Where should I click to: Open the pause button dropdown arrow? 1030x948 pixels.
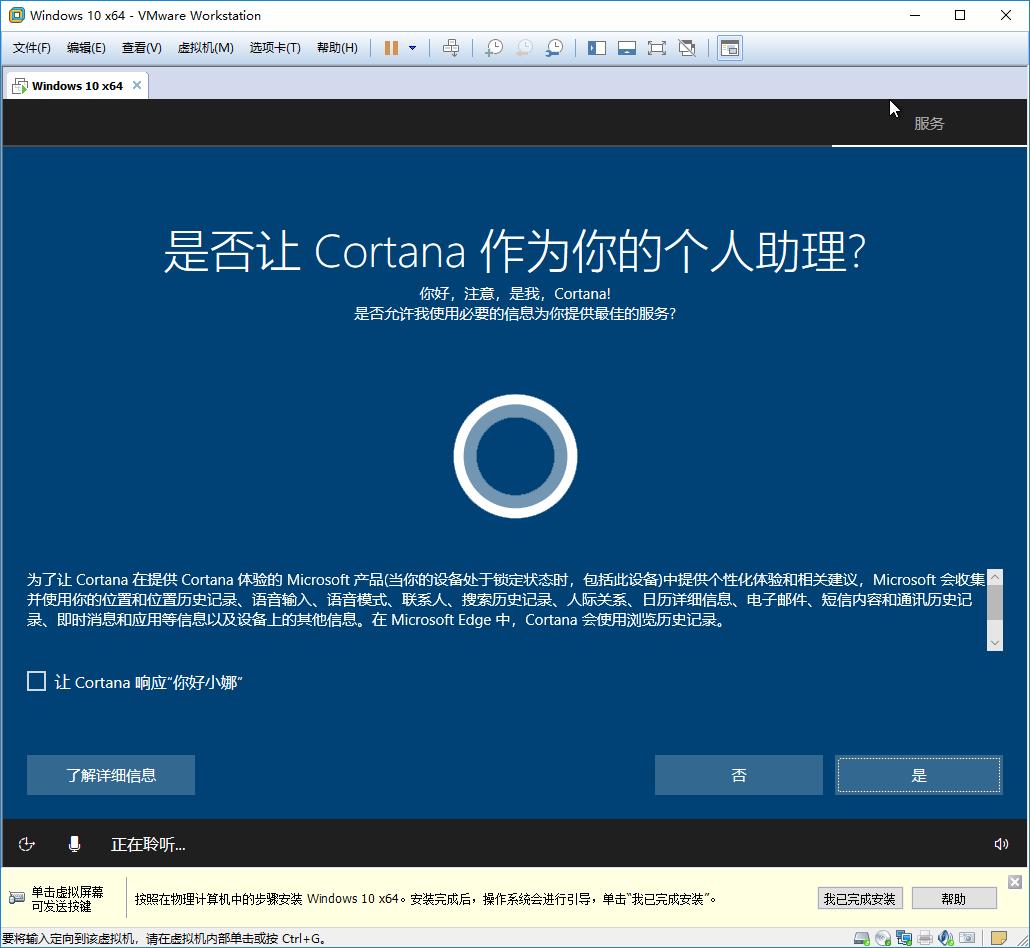pos(412,47)
